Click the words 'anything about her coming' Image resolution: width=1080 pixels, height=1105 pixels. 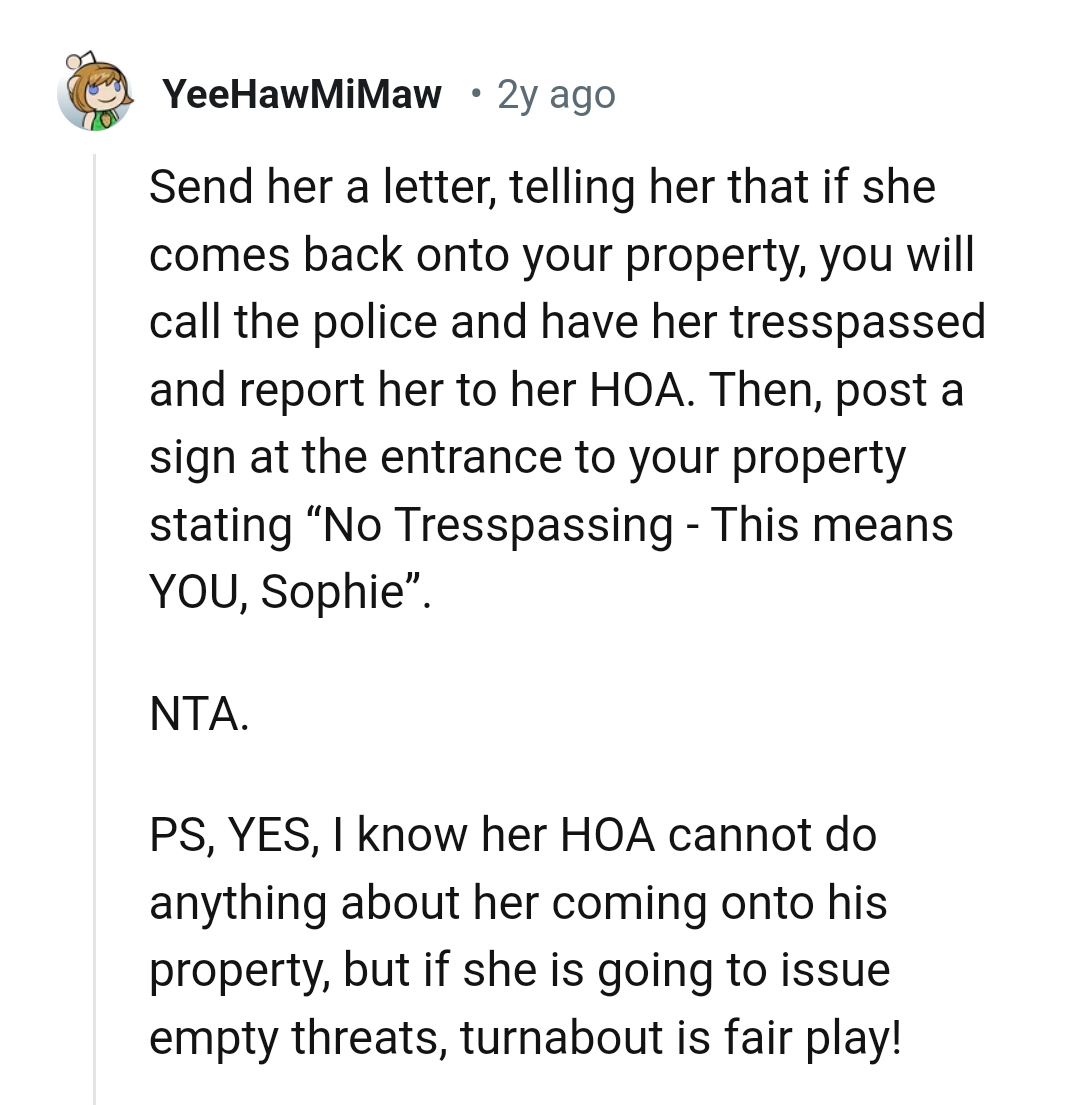(428, 903)
